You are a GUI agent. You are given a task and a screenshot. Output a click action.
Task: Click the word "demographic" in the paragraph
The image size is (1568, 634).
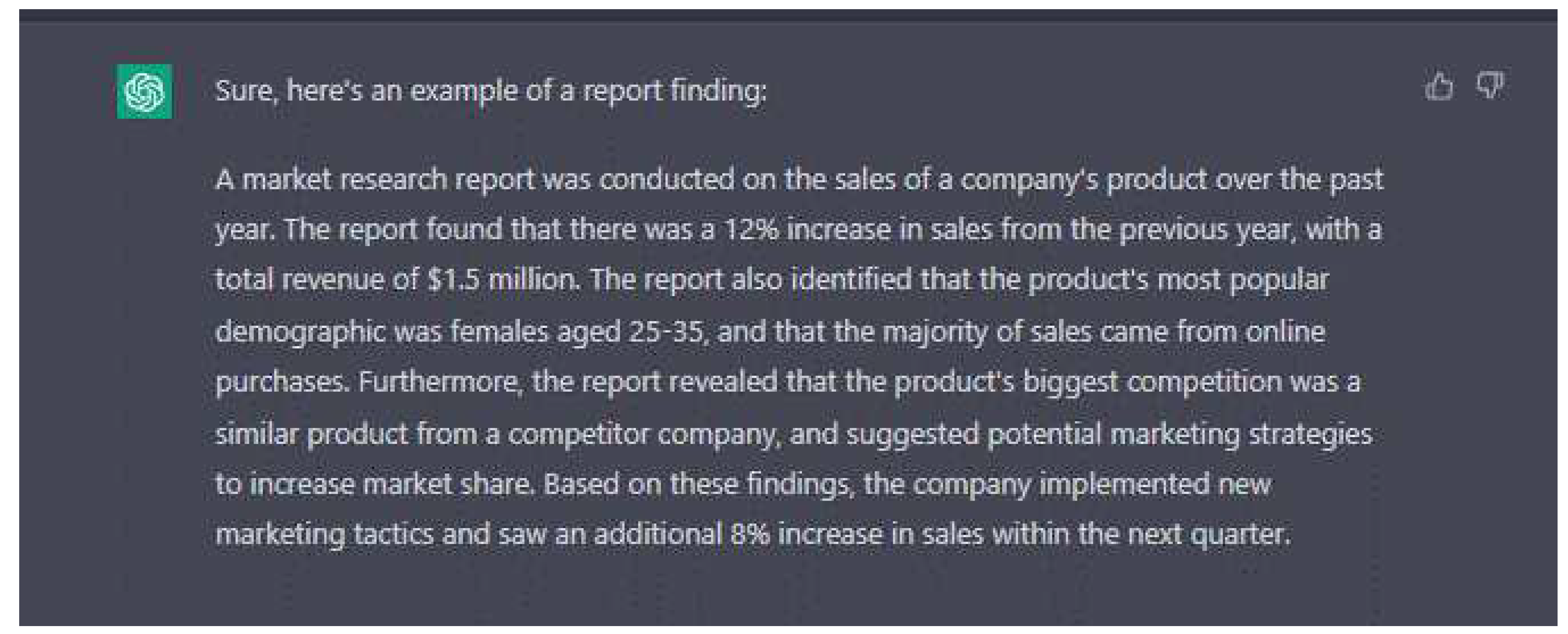(x=300, y=332)
